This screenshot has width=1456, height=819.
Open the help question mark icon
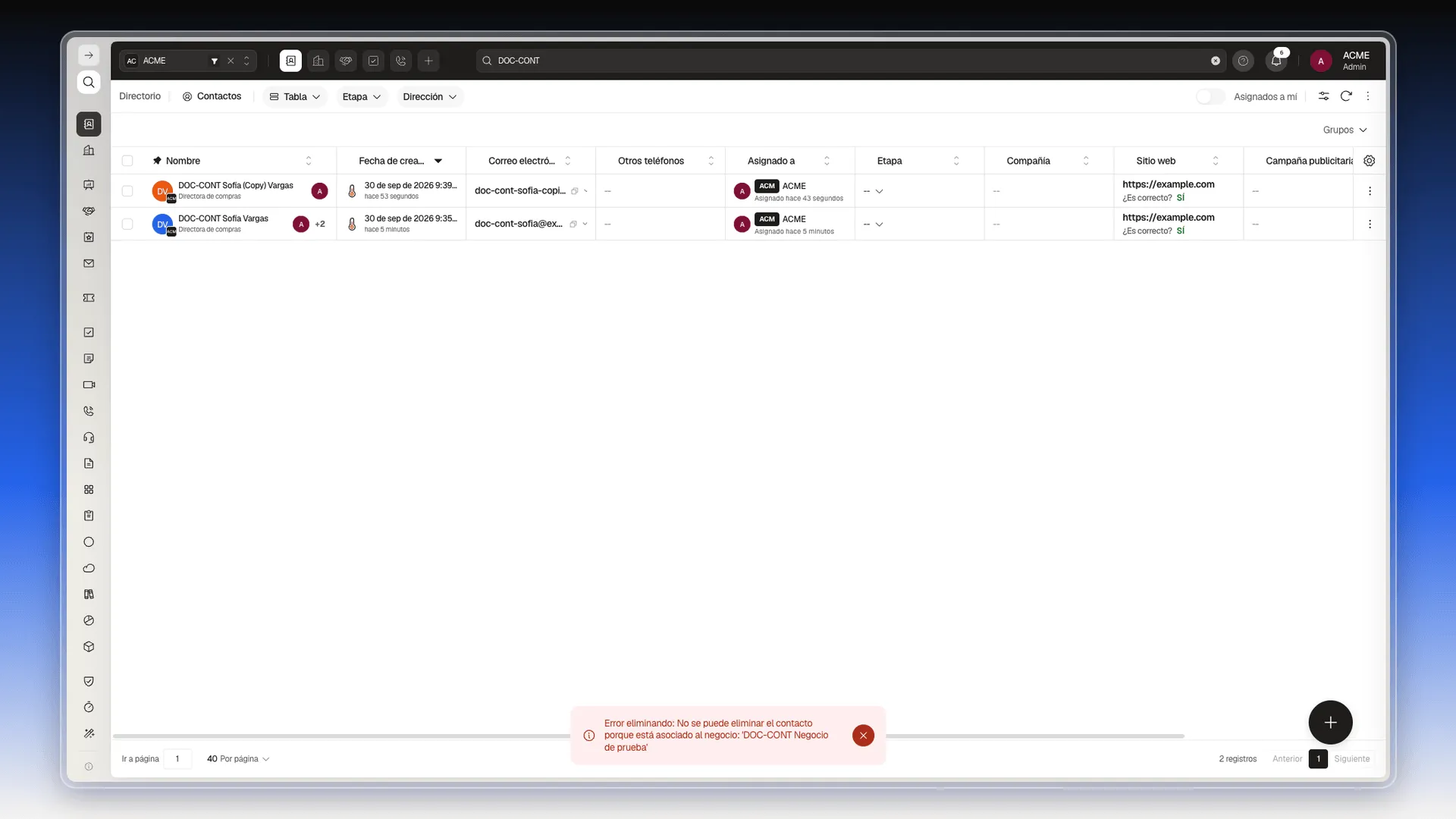click(1243, 61)
